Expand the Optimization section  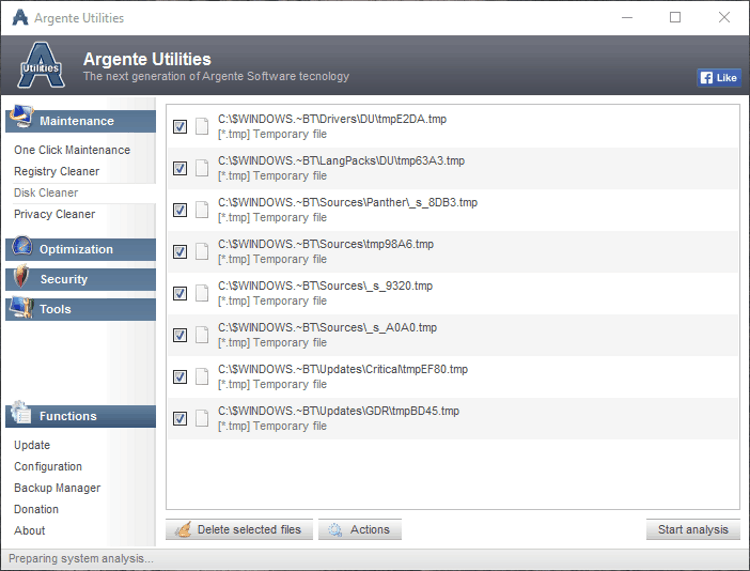[x=81, y=249]
